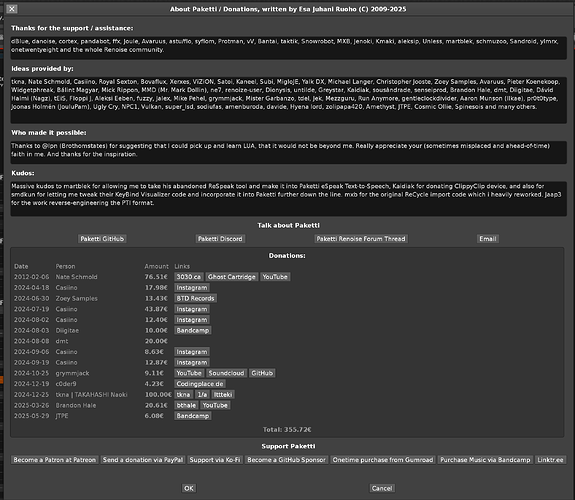
Task: Open the Paketti GitHub link
Action: pos(102,239)
